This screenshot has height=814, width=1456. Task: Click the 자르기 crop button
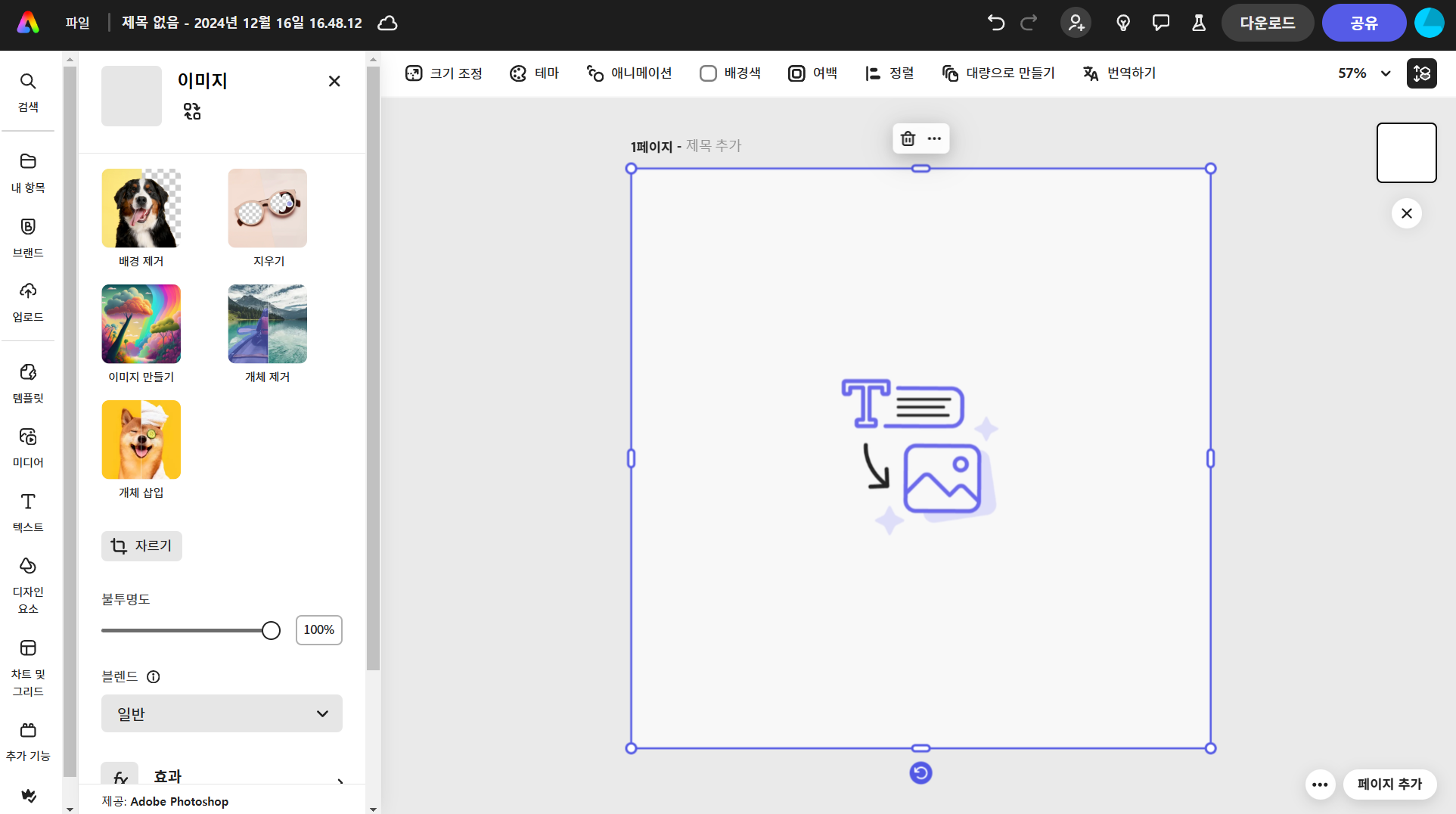click(x=141, y=546)
